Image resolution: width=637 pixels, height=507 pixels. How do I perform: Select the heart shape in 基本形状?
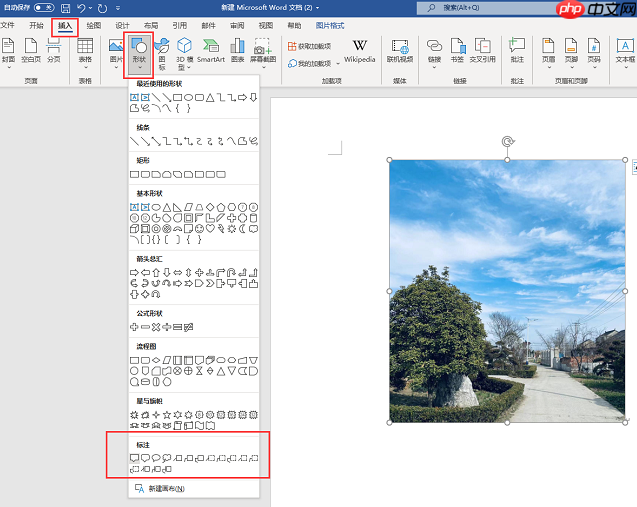tap(210, 229)
